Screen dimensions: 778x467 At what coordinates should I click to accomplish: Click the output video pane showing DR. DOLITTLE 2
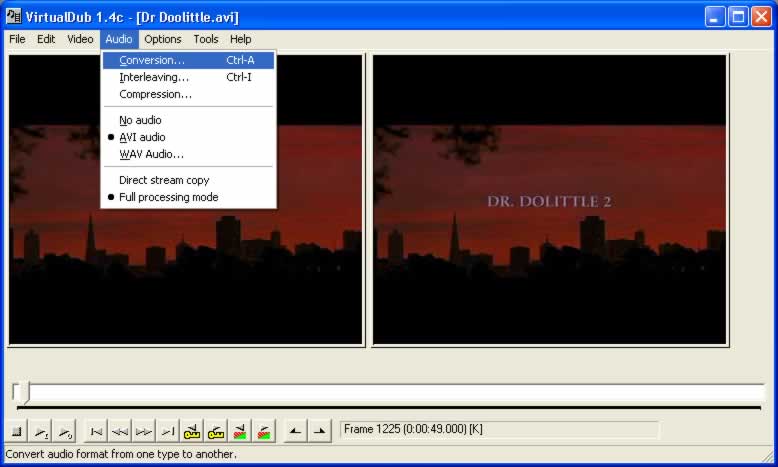[550, 200]
